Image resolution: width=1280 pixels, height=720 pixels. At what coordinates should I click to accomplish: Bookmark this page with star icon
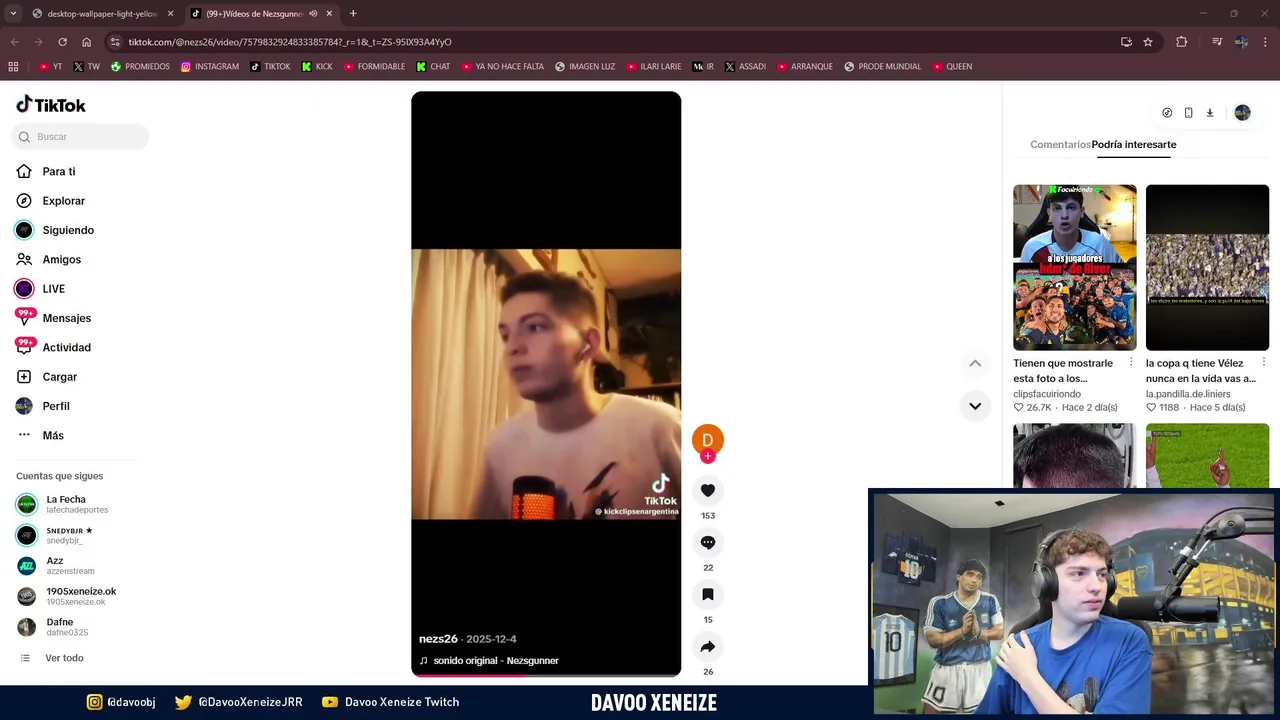pos(1148,42)
